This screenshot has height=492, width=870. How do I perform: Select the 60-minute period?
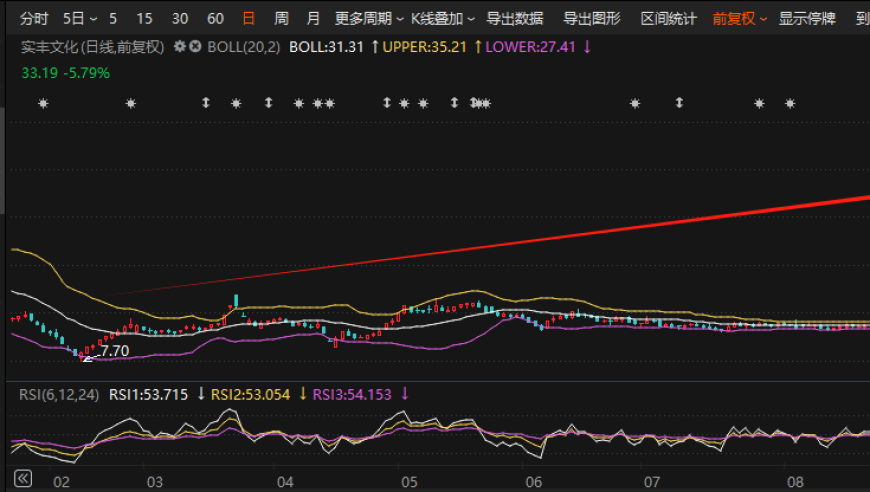point(215,18)
